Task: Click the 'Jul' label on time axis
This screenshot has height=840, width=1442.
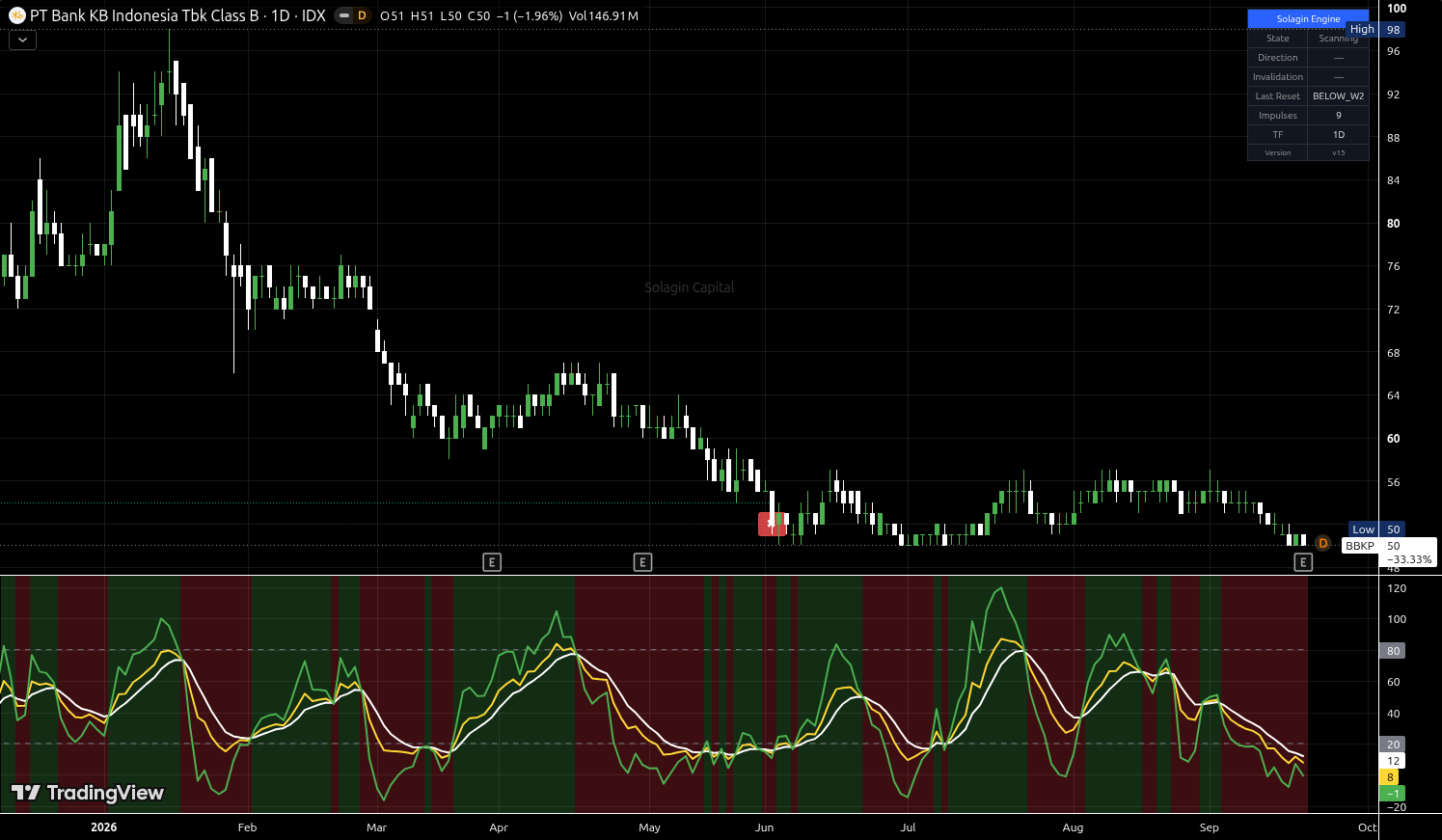Action: click(908, 827)
